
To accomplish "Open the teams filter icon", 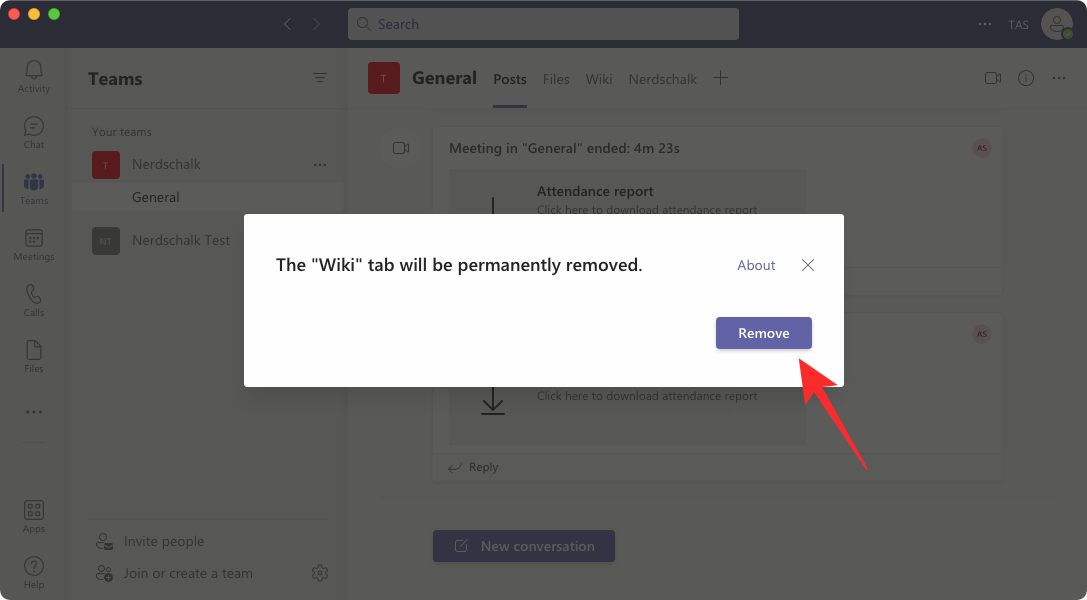I will click(x=320, y=77).
